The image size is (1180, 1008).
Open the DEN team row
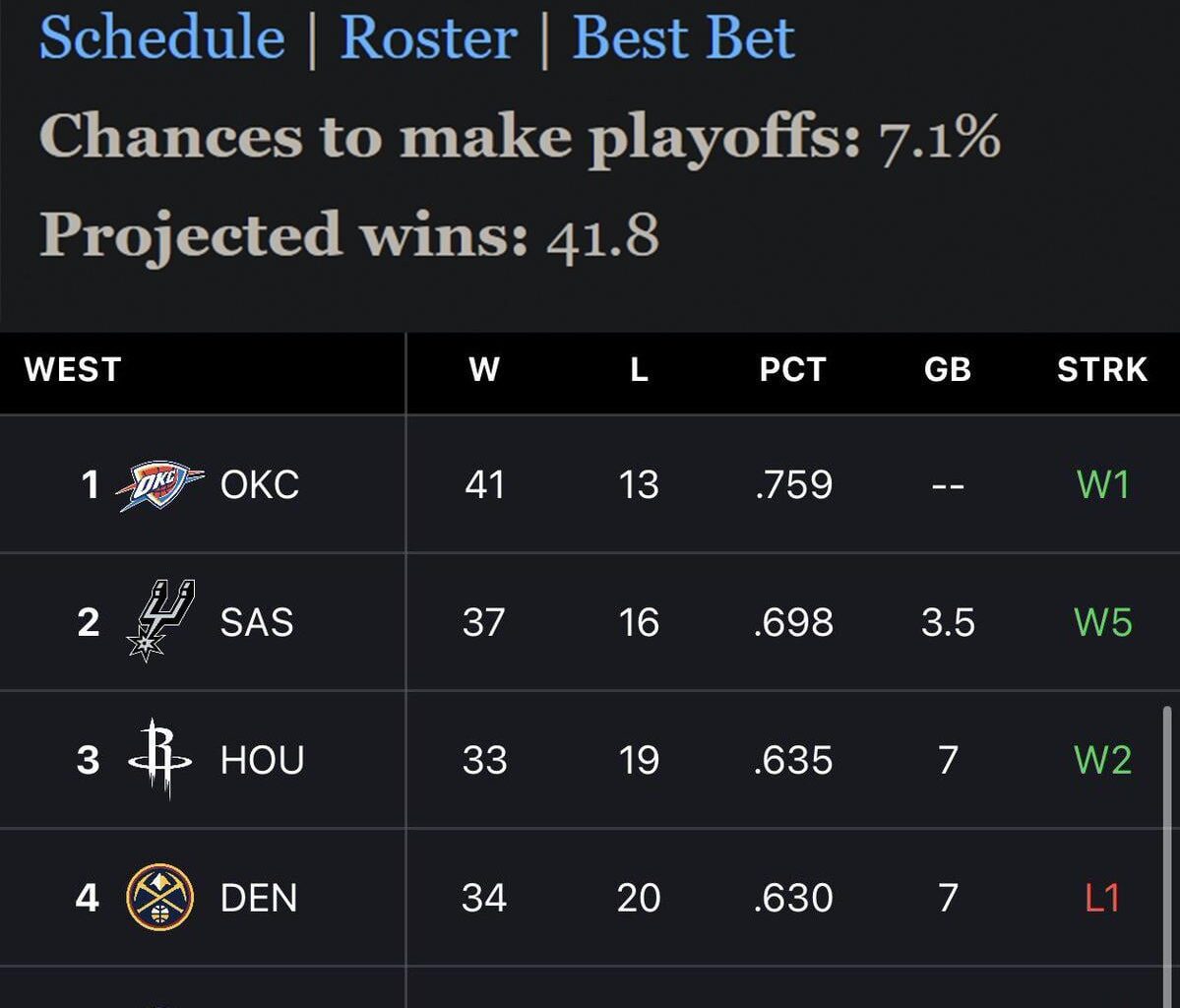(x=262, y=897)
